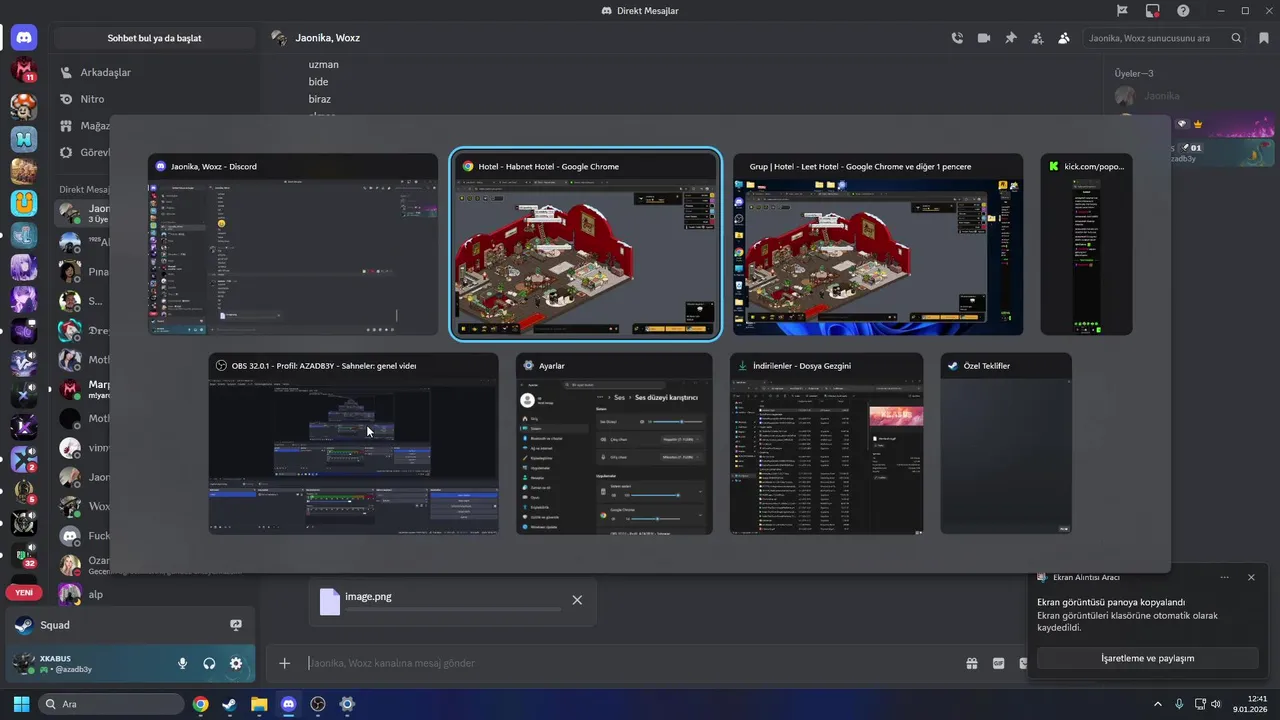
Task: Click the taskbar Ara search box
Action: coord(111,704)
